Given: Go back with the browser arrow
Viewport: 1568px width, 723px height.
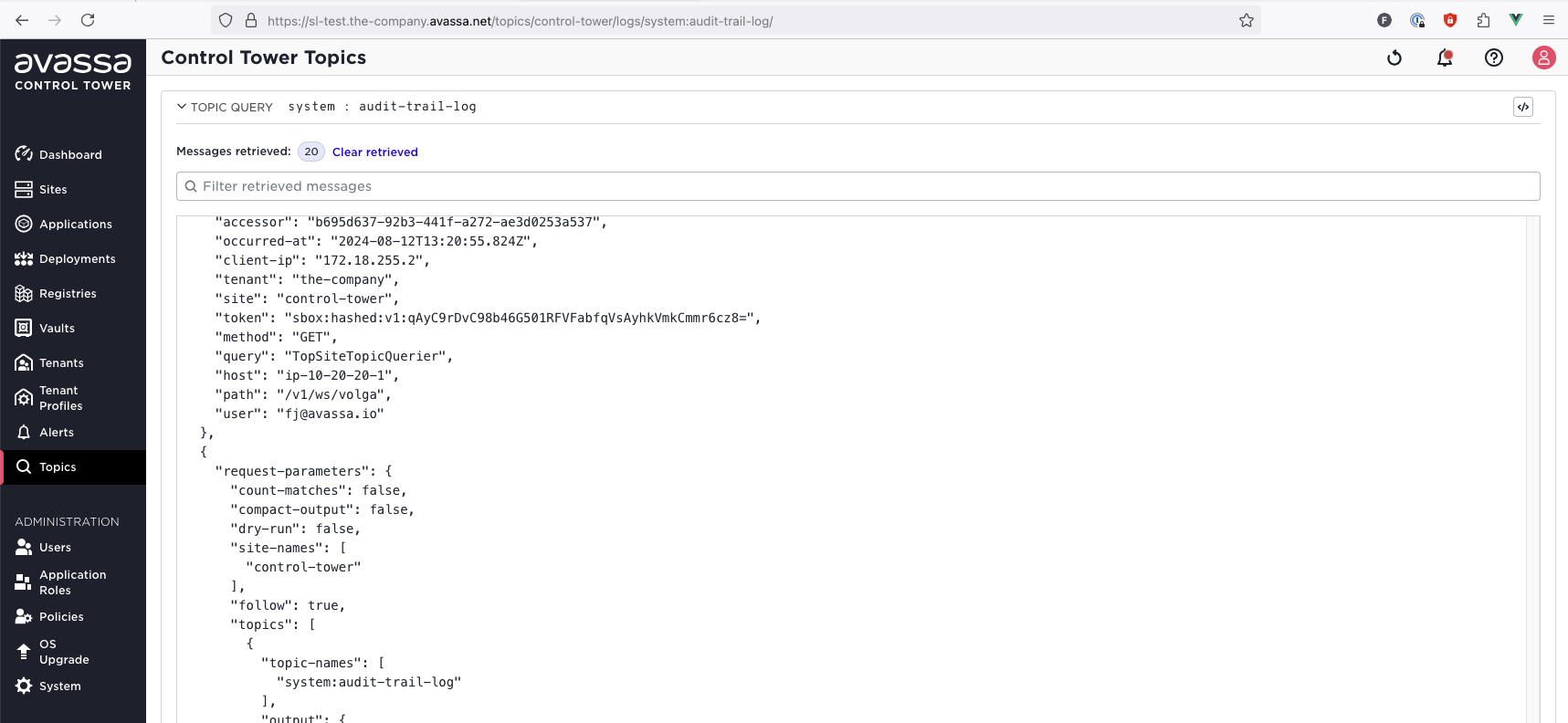Looking at the screenshot, I should pos(22,20).
